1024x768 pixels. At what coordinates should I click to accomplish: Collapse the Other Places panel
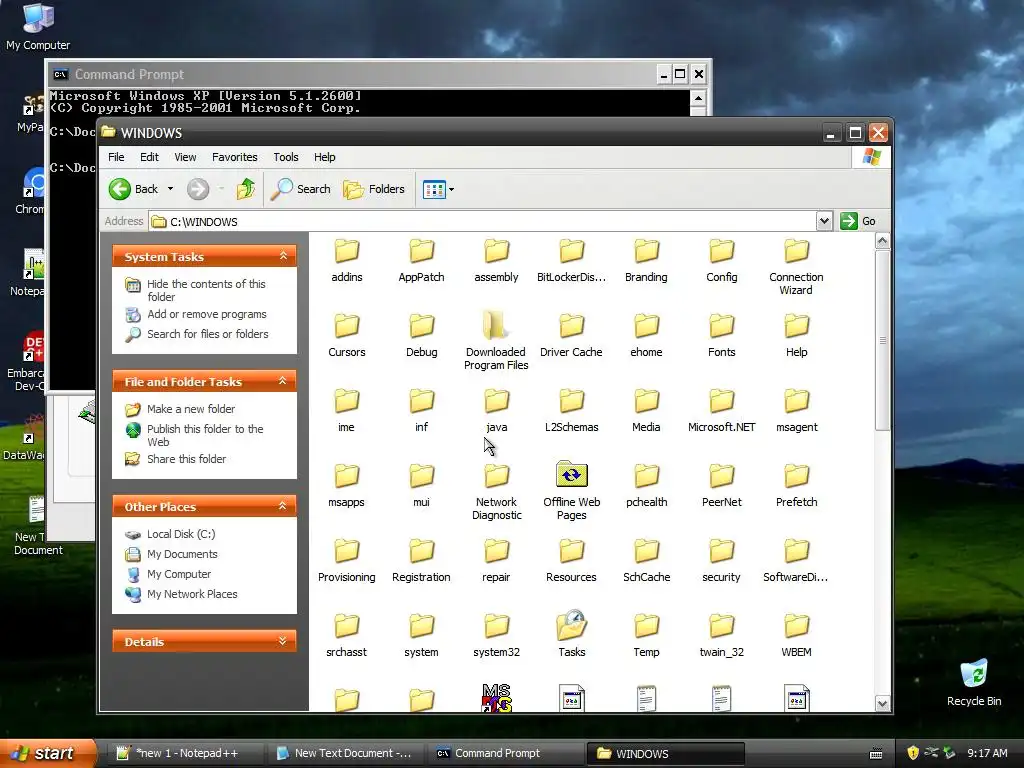[283, 506]
